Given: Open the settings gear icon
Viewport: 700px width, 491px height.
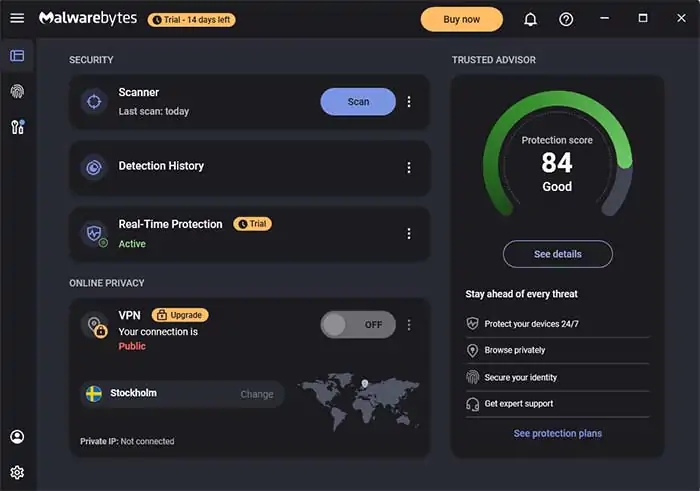Looking at the screenshot, I should point(17,472).
